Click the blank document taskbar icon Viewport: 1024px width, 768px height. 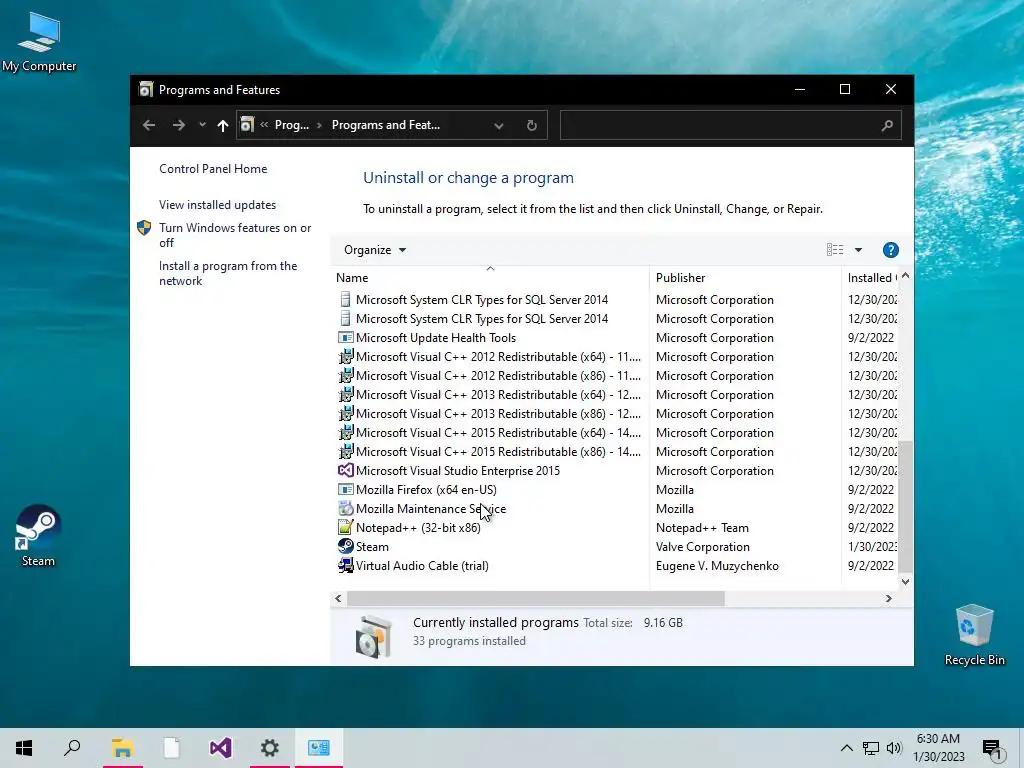(x=171, y=748)
